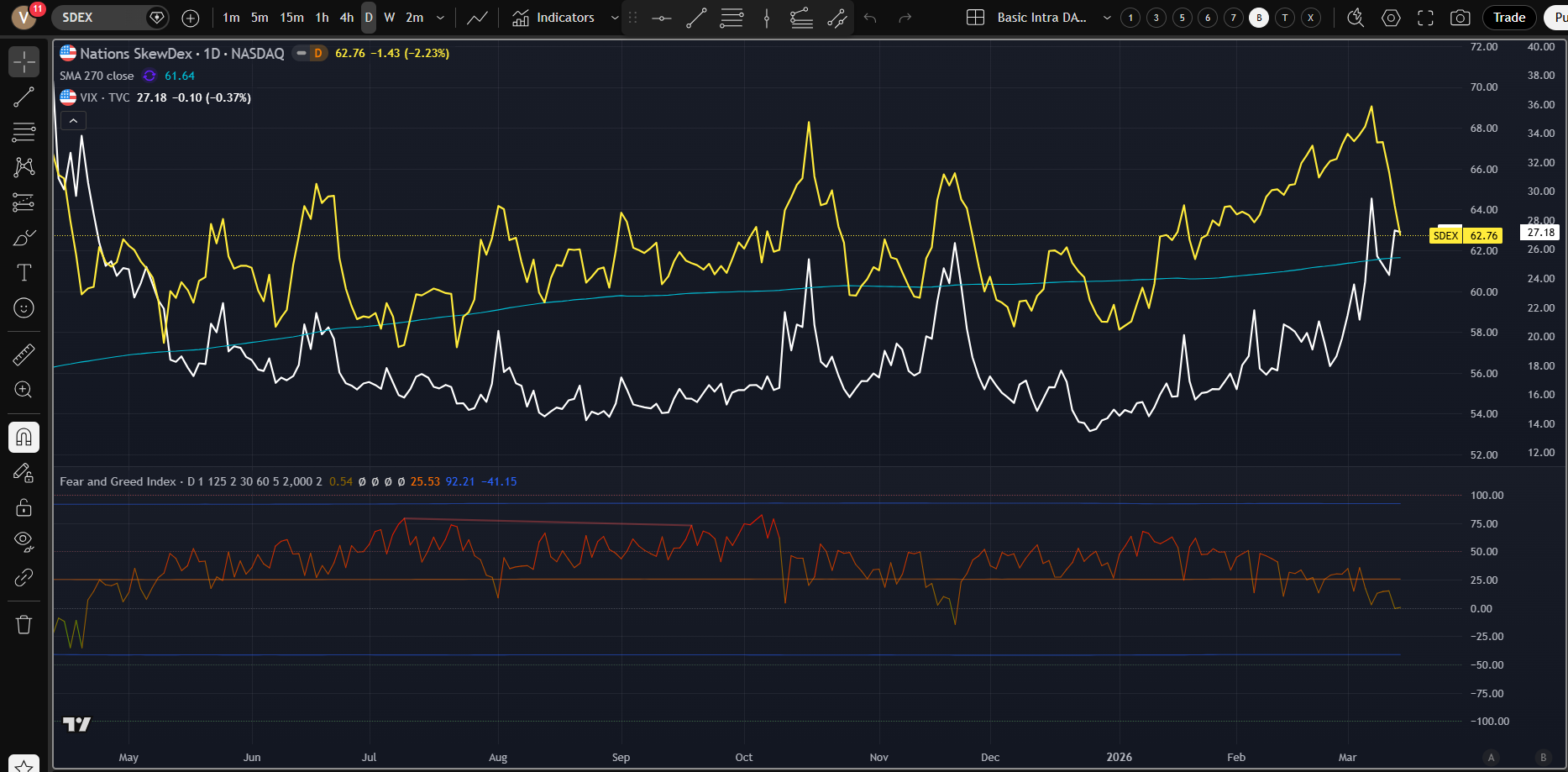Screen dimensions: 1568x772
Task: Take a chart snapshot with camera icon
Action: click(x=1460, y=18)
